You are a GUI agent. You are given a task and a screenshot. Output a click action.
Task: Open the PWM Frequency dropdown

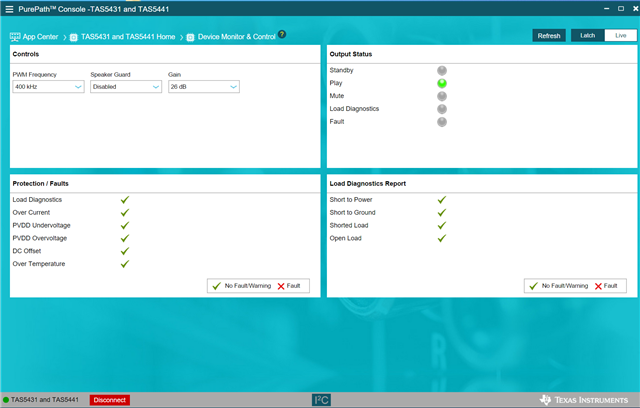[48, 86]
